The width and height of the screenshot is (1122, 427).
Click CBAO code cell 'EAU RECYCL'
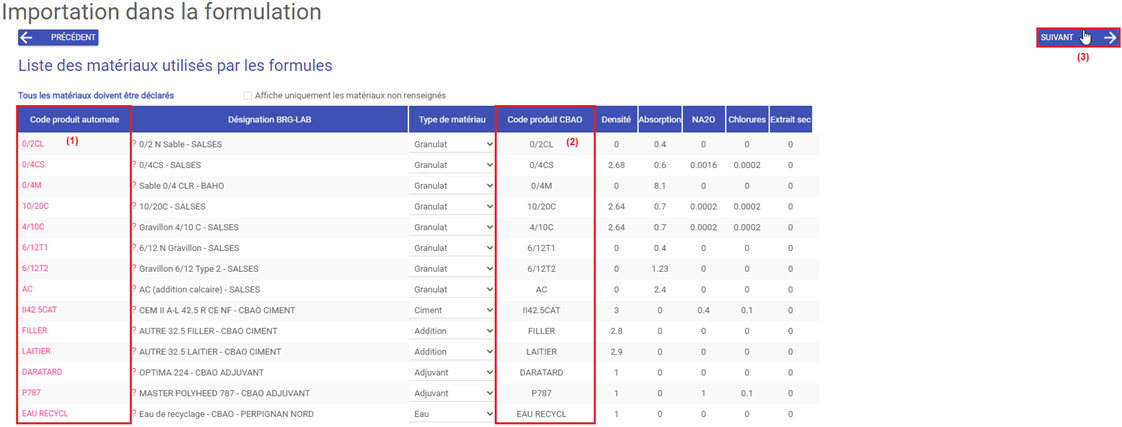(x=542, y=413)
